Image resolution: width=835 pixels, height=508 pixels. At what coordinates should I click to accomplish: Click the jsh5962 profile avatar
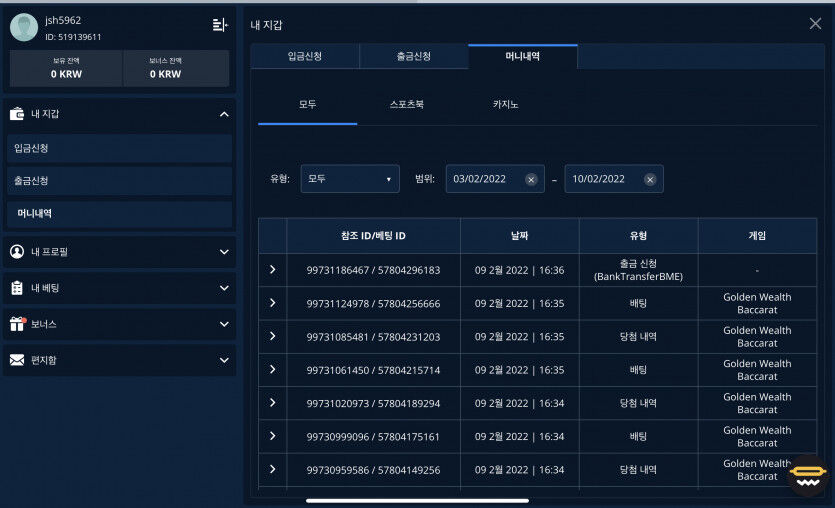click(x=24, y=27)
